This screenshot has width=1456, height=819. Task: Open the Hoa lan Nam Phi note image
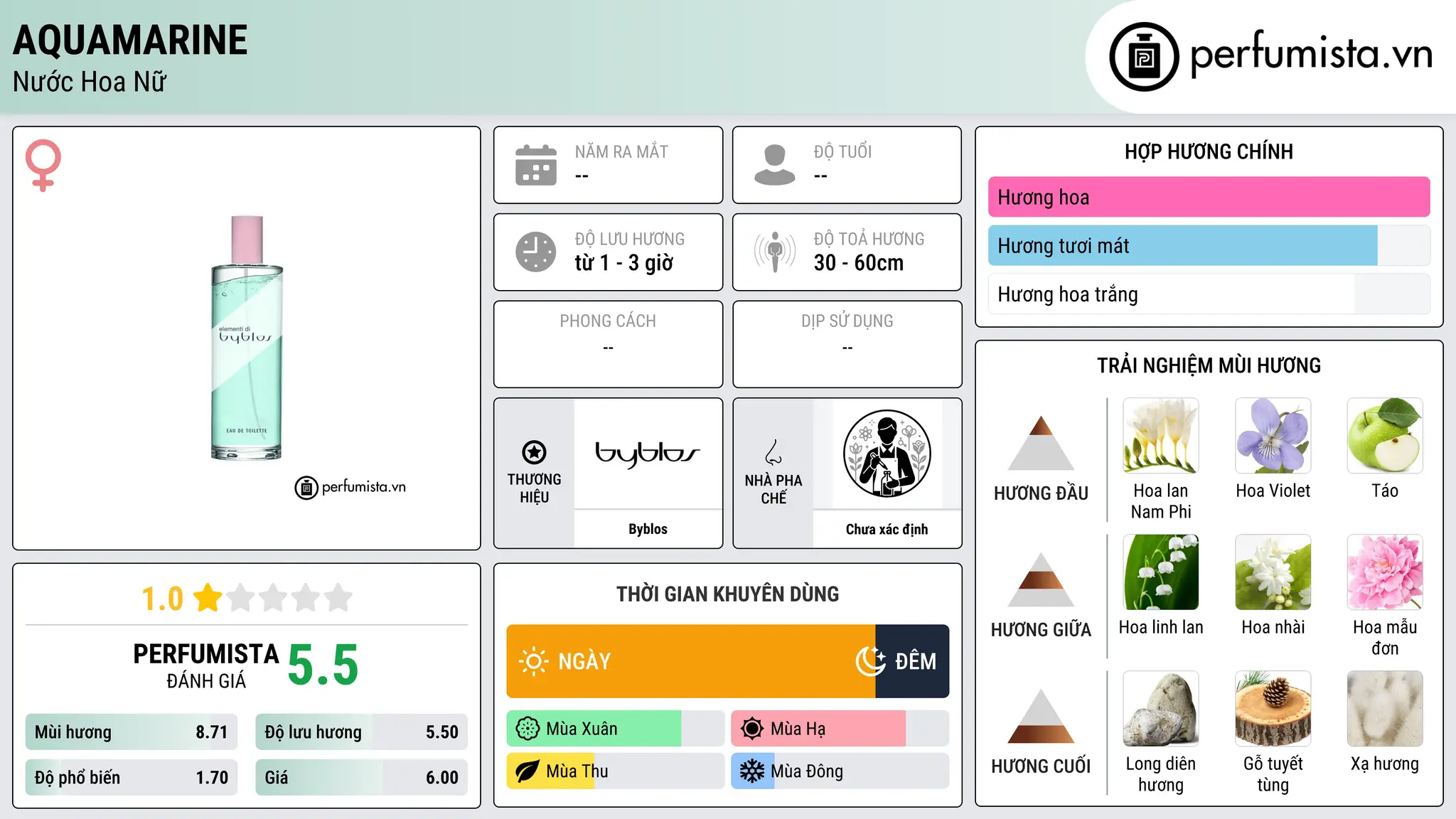point(1160,436)
